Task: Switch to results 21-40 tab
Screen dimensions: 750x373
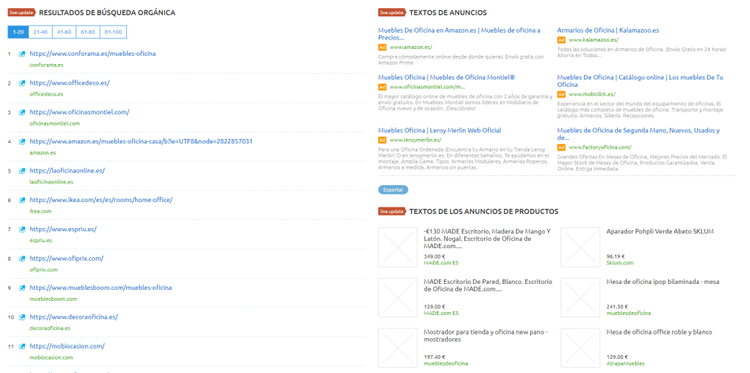Action: coord(41,32)
